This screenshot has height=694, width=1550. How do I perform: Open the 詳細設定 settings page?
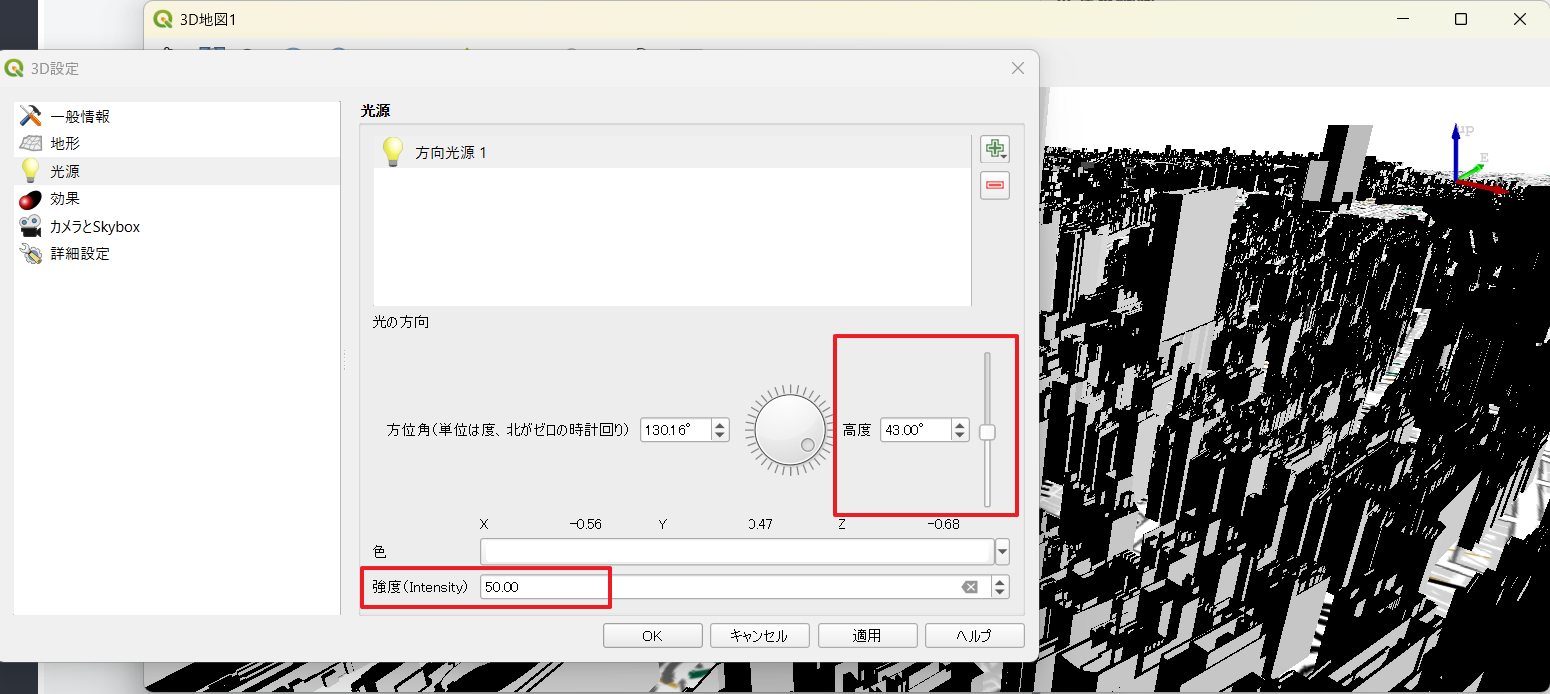coord(177,254)
